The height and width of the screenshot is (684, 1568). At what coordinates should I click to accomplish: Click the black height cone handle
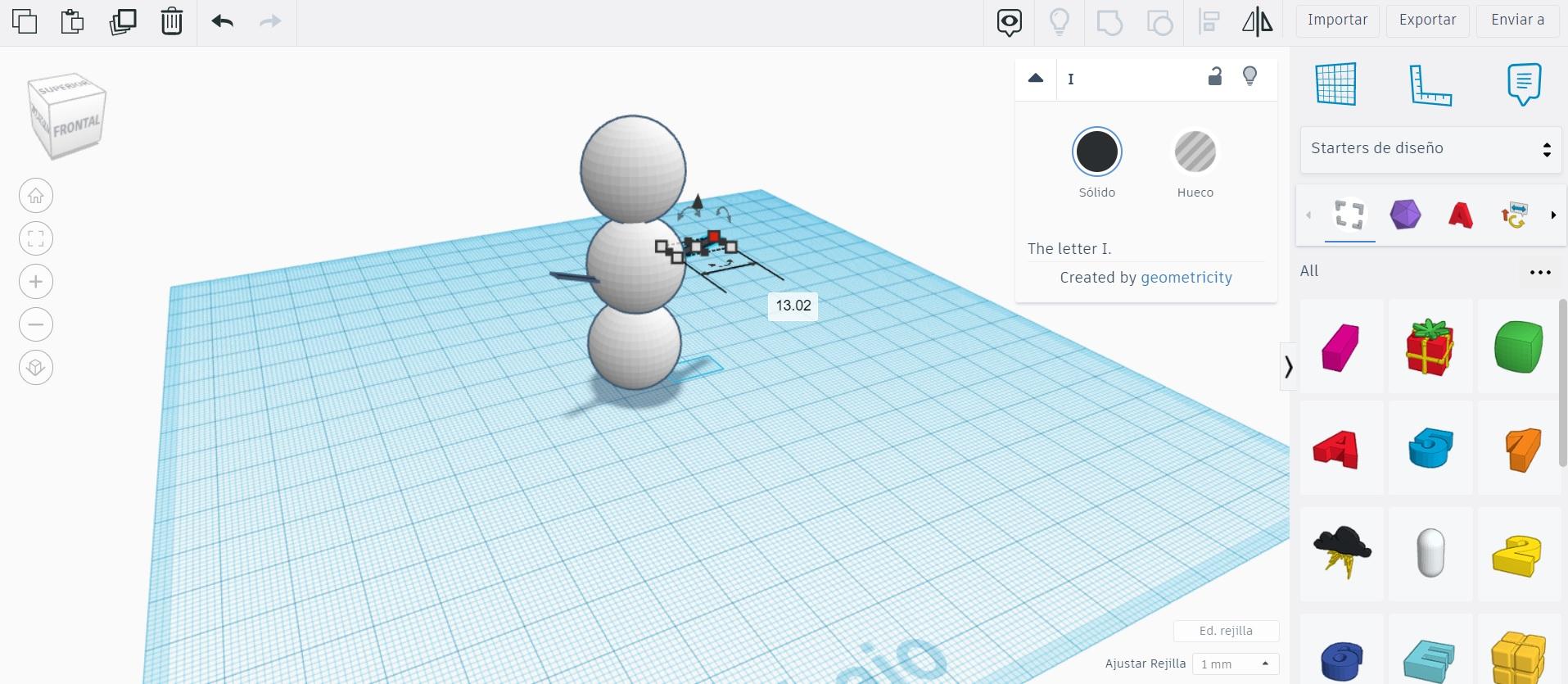coord(698,202)
